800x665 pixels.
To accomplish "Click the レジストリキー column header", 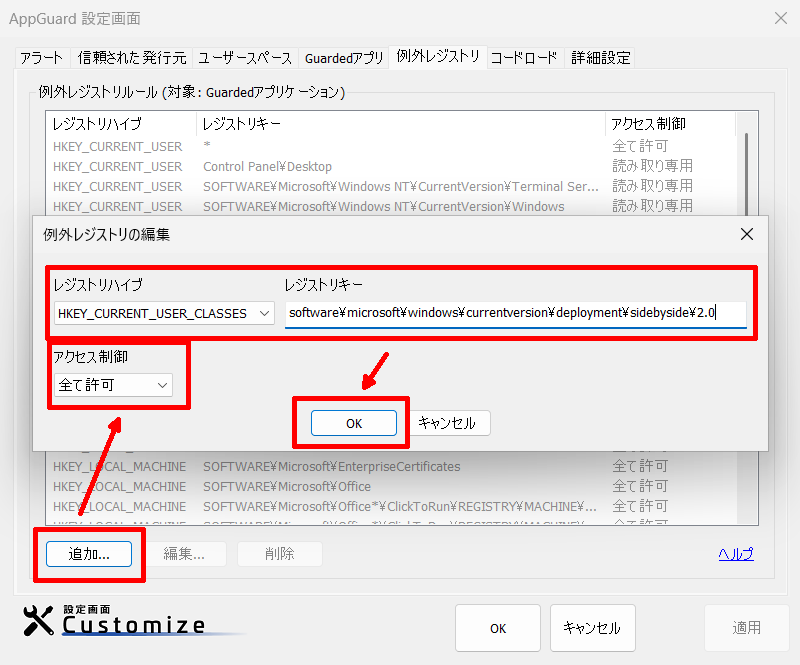I will pos(400,124).
